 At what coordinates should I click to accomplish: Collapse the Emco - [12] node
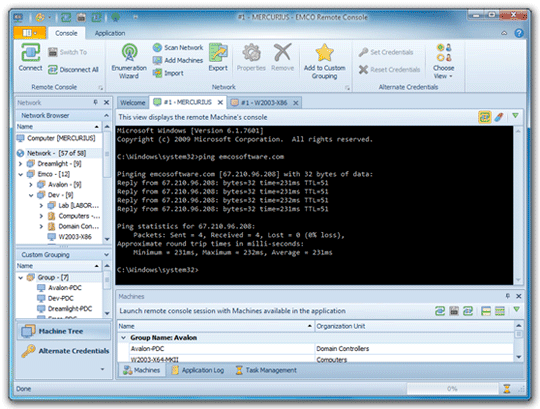[x=20, y=174]
